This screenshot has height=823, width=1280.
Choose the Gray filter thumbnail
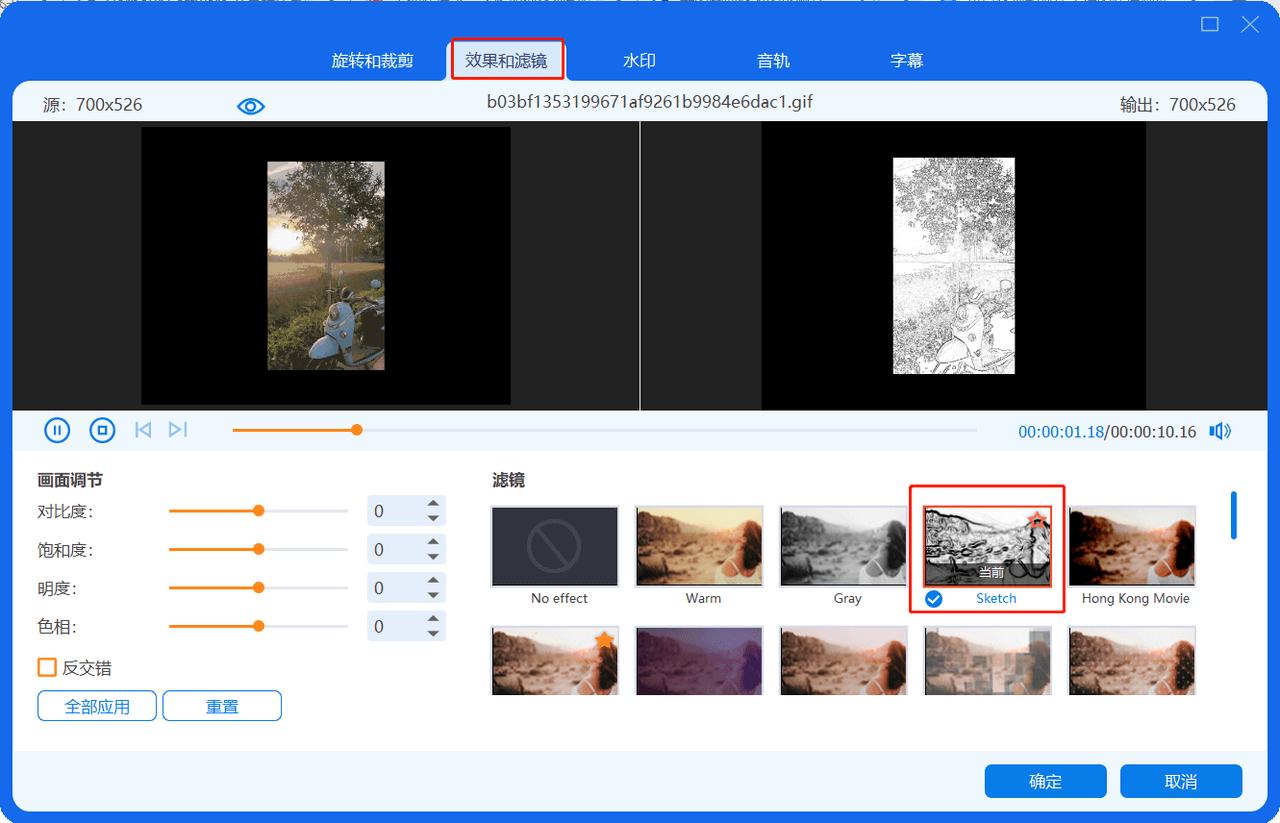pos(843,546)
